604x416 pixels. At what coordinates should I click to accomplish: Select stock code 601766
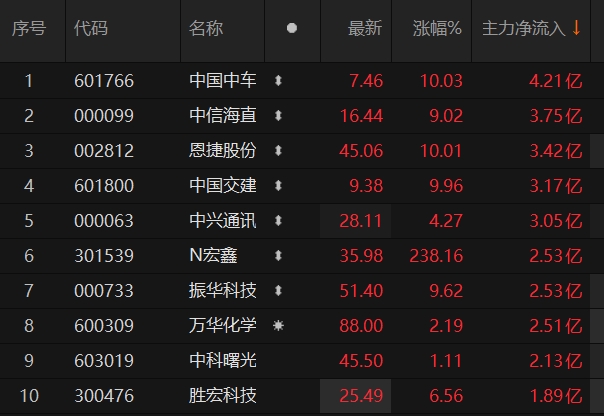click(104, 81)
